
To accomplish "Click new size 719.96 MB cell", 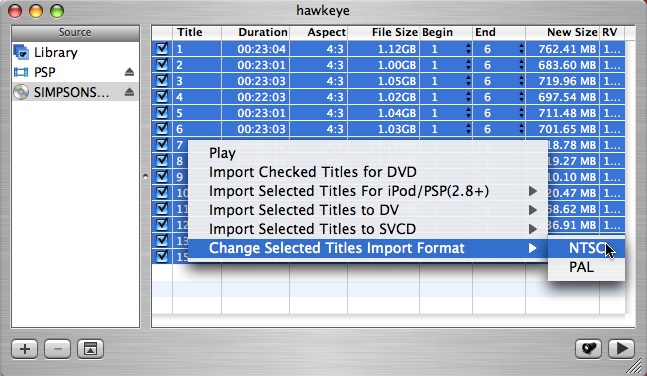I will (567, 81).
